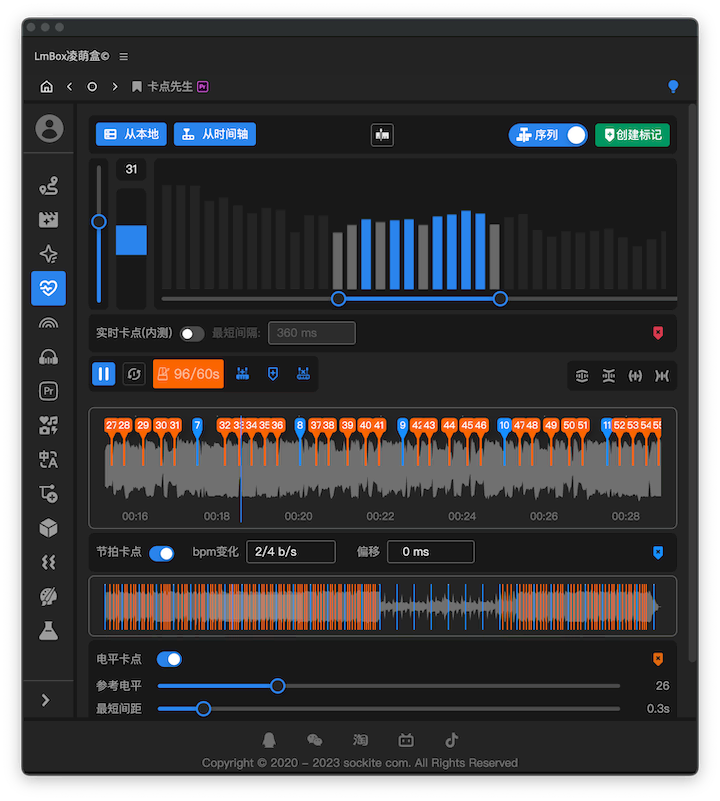Viewport: 720px width, 801px height.
Task: Toggle the 序列 sequence switch
Action: (x=548, y=135)
